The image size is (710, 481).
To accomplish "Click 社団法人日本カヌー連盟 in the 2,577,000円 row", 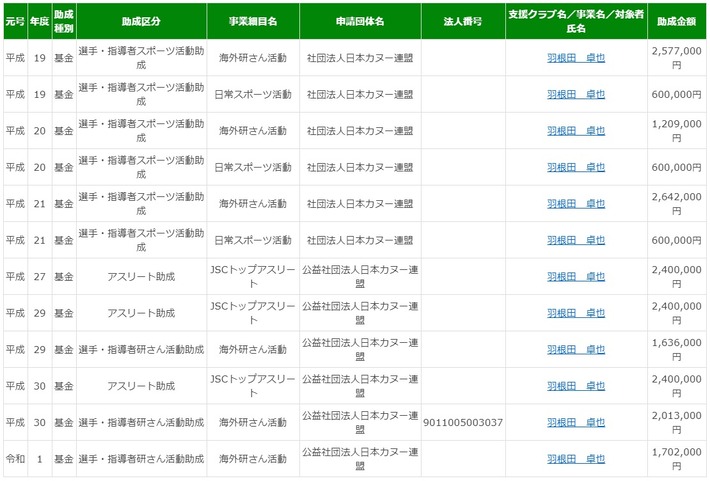I will (x=360, y=58).
